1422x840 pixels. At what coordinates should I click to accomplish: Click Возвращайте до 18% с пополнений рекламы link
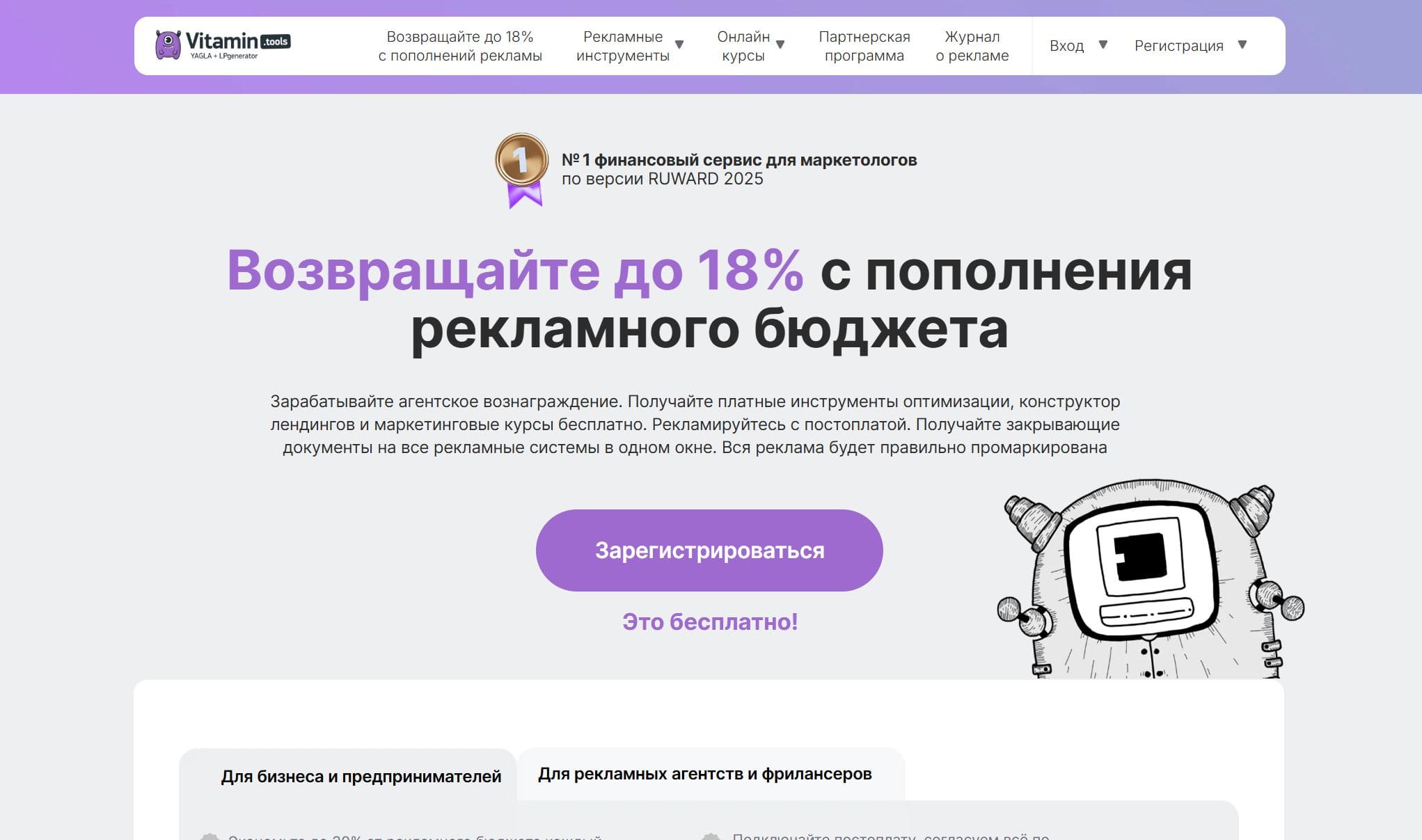point(459,46)
